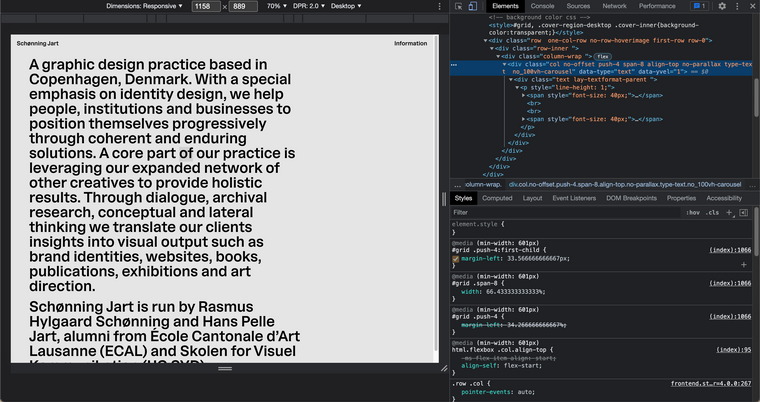Open the 70% zoom dropdown
This screenshot has height=402, width=760.
pyautogui.click(x=275, y=6)
